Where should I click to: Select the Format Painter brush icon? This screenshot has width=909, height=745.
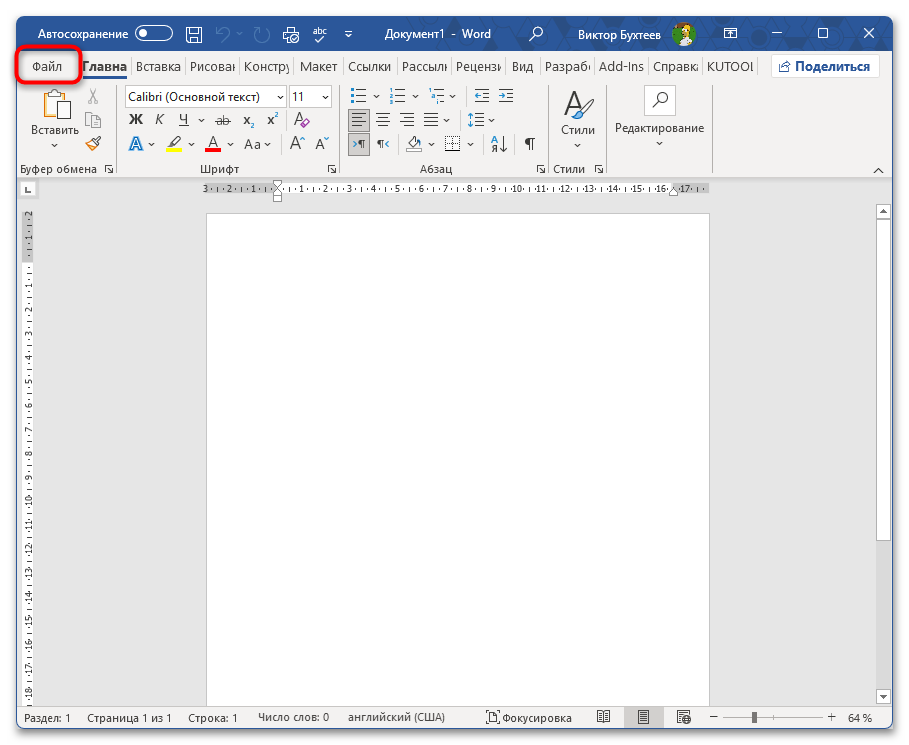click(93, 143)
